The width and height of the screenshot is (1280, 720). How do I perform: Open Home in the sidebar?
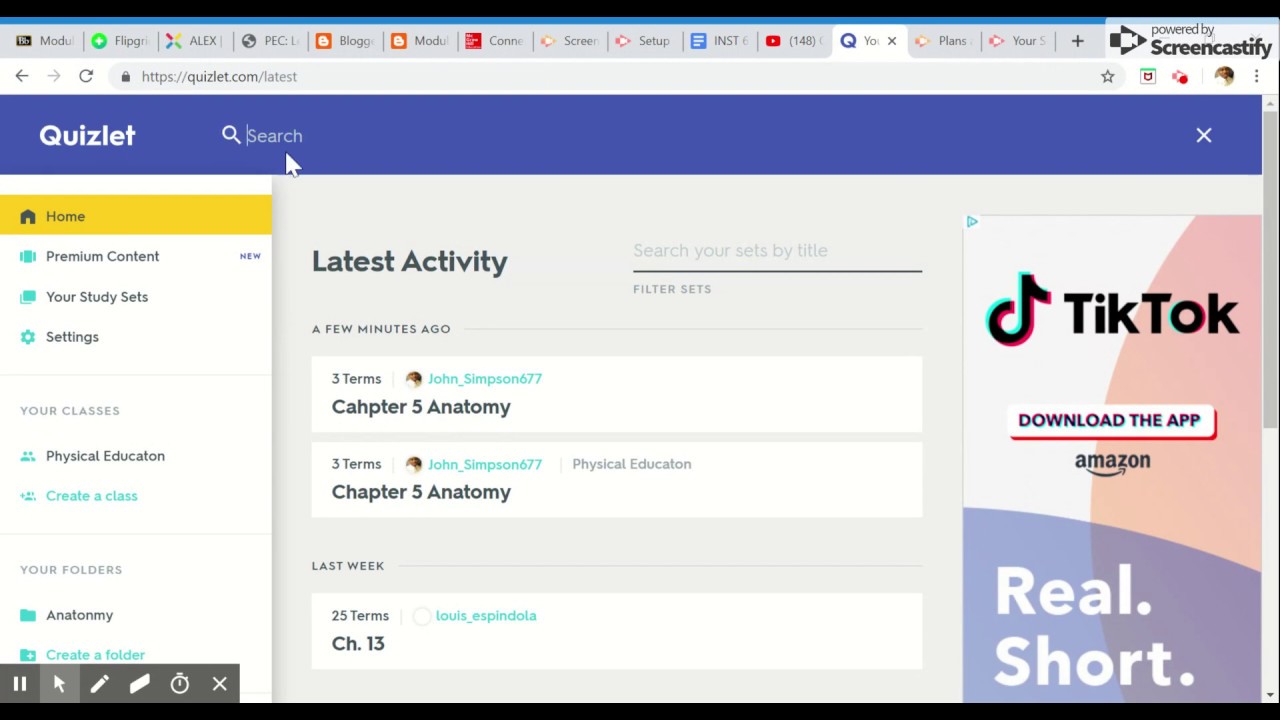click(135, 216)
